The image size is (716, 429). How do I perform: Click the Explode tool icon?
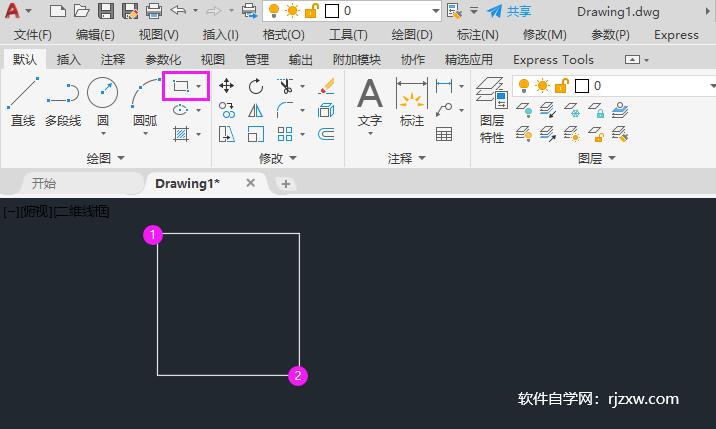[326, 110]
